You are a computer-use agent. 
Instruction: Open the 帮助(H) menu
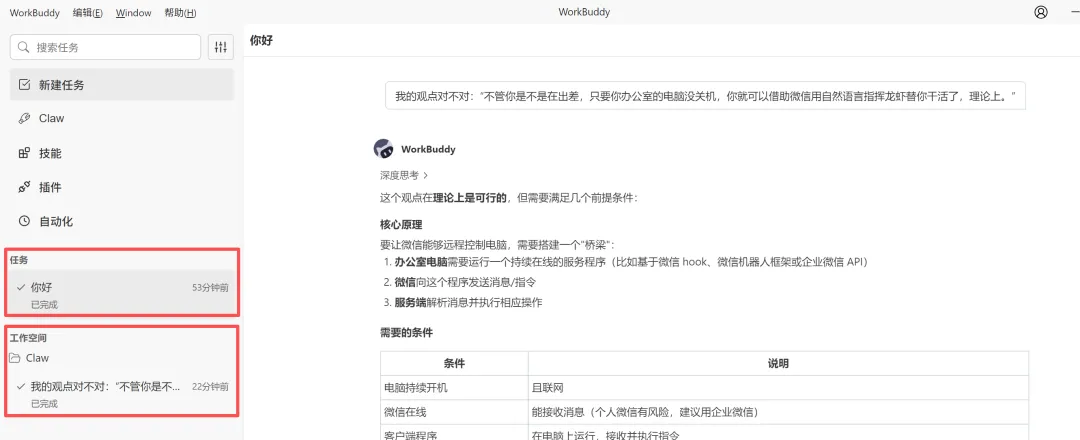tap(180, 12)
